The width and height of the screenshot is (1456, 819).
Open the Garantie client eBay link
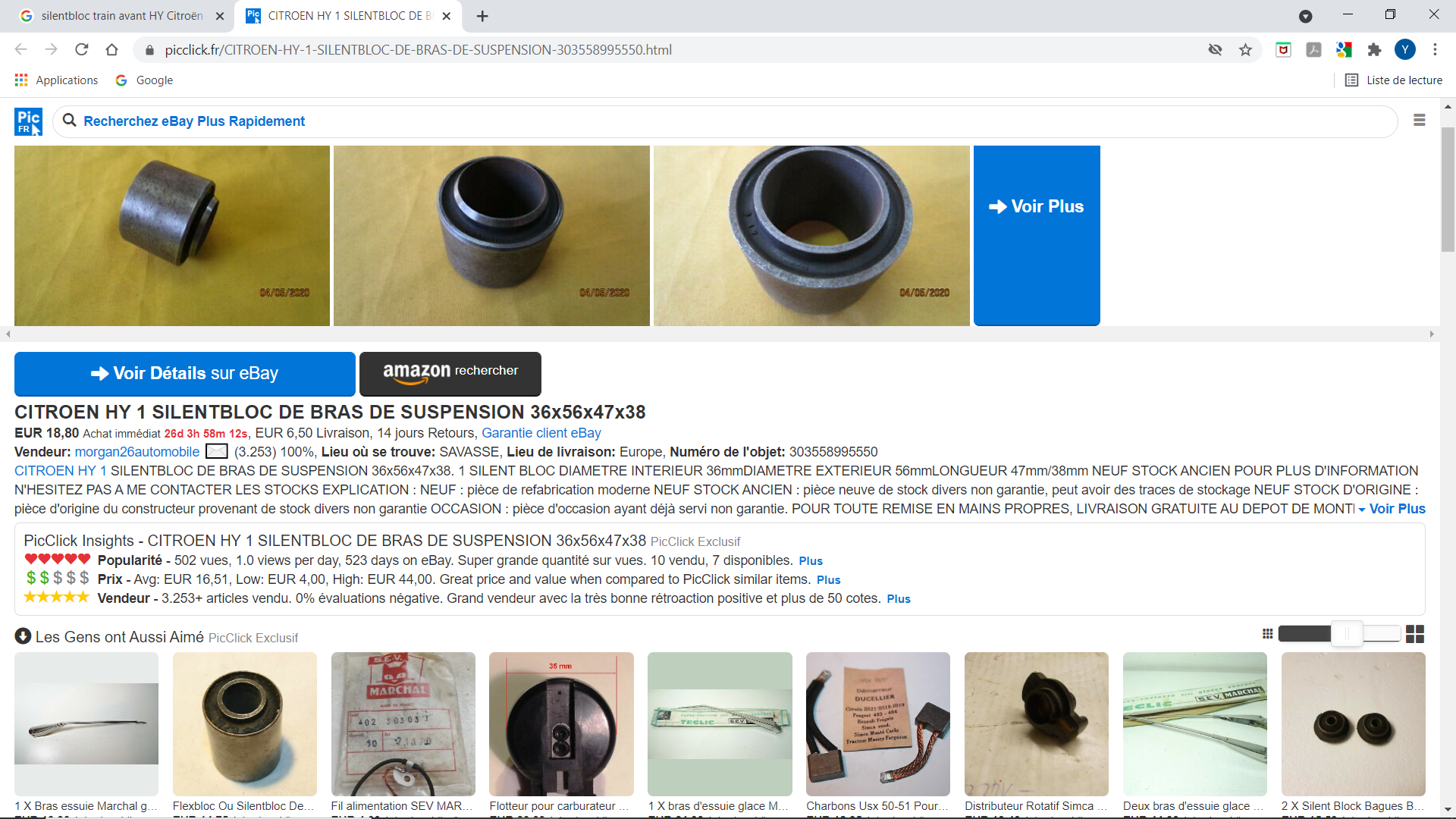pyautogui.click(x=541, y=433)
